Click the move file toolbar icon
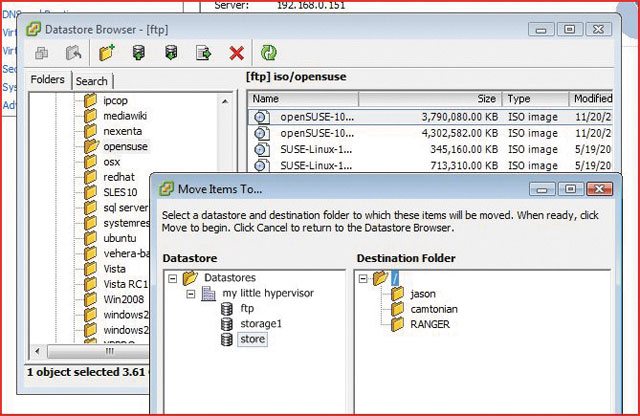This screenshot has width=640, height=416. click(203, 53)
